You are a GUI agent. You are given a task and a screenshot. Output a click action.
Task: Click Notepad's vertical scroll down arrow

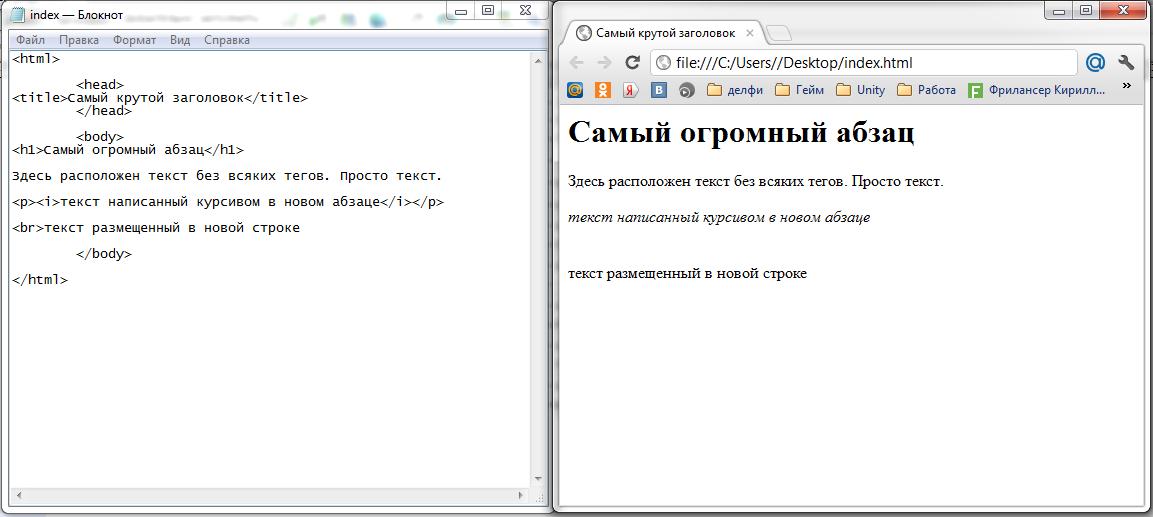[538, 479]
